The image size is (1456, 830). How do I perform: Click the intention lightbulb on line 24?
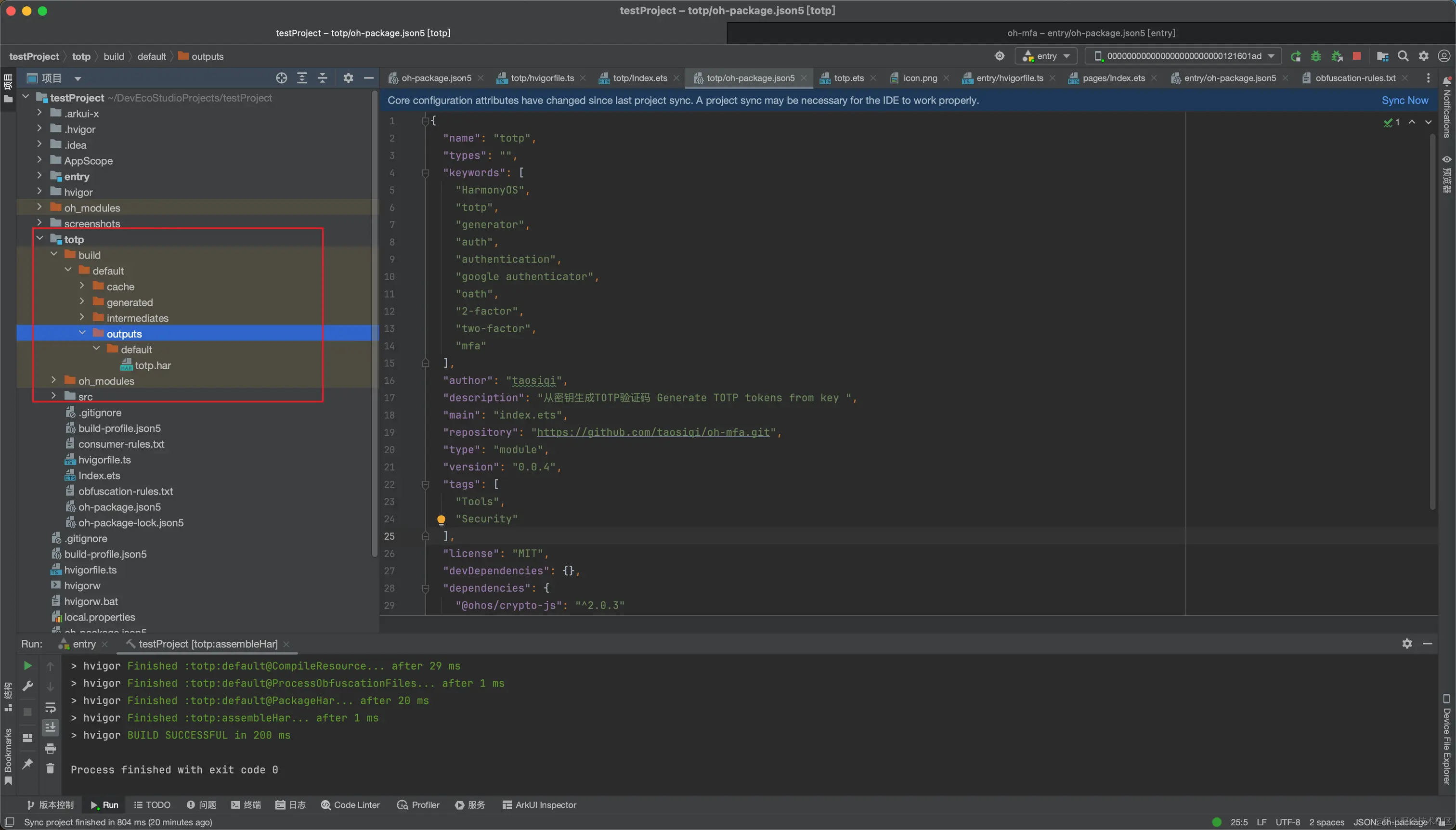(441, 519)
